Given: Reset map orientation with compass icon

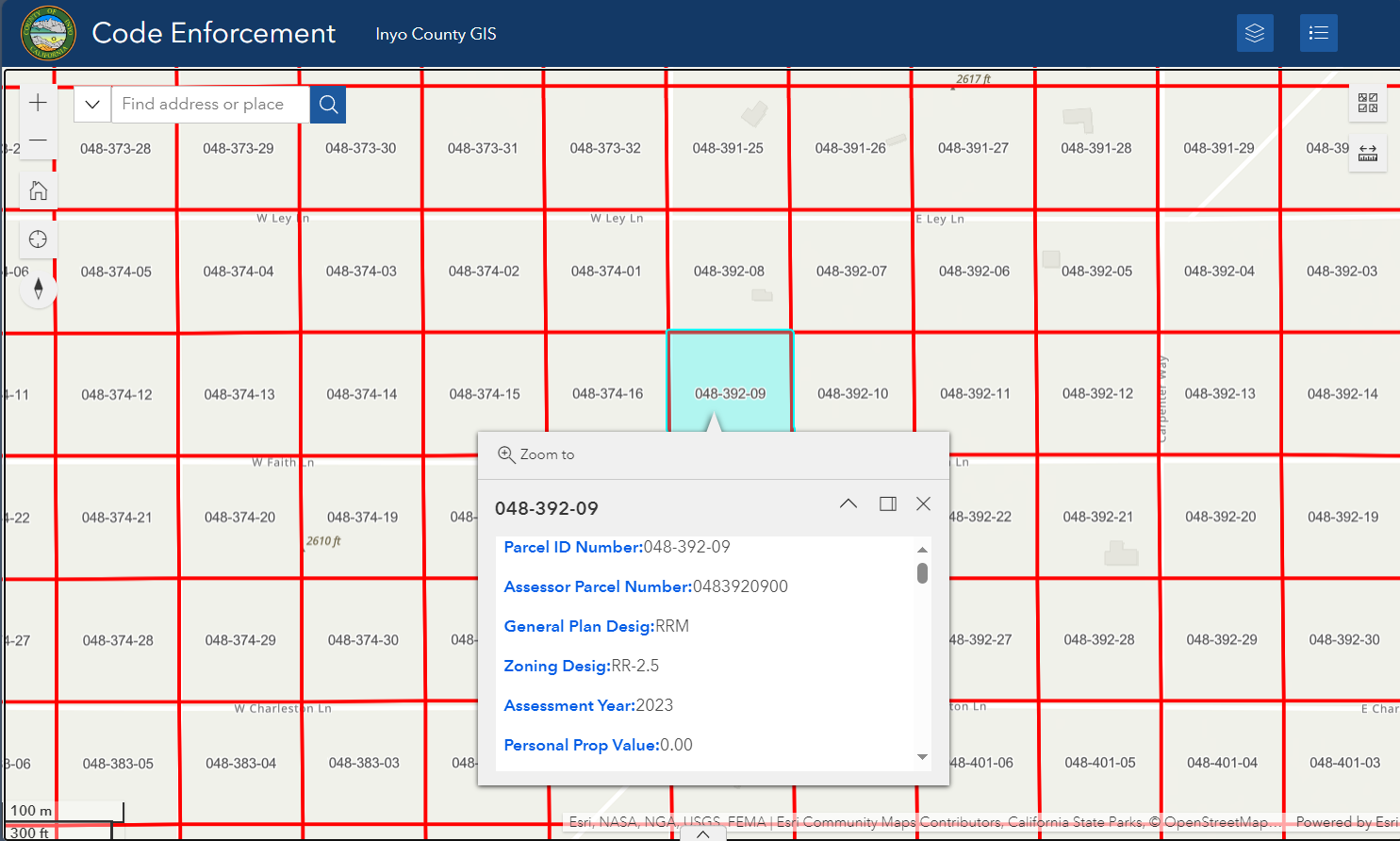Looking at the screenshot, I should click(38, 289).
